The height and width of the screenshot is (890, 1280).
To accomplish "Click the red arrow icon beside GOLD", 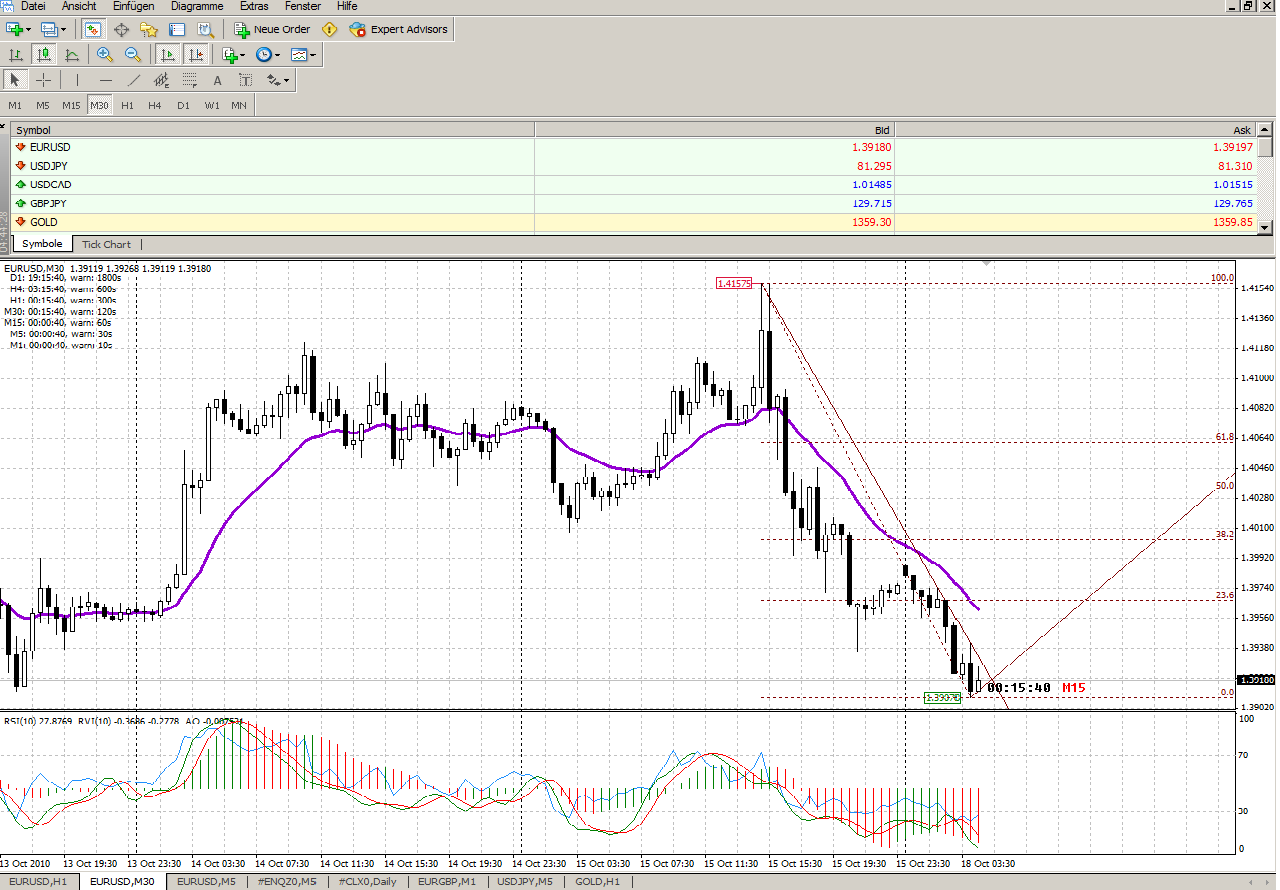I will click(21, 222).
